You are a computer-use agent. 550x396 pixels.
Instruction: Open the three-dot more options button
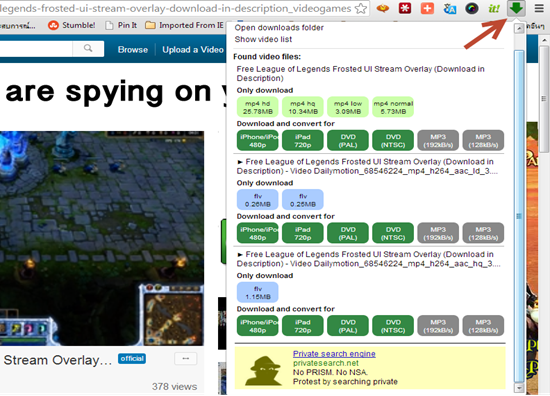(186, 358)
